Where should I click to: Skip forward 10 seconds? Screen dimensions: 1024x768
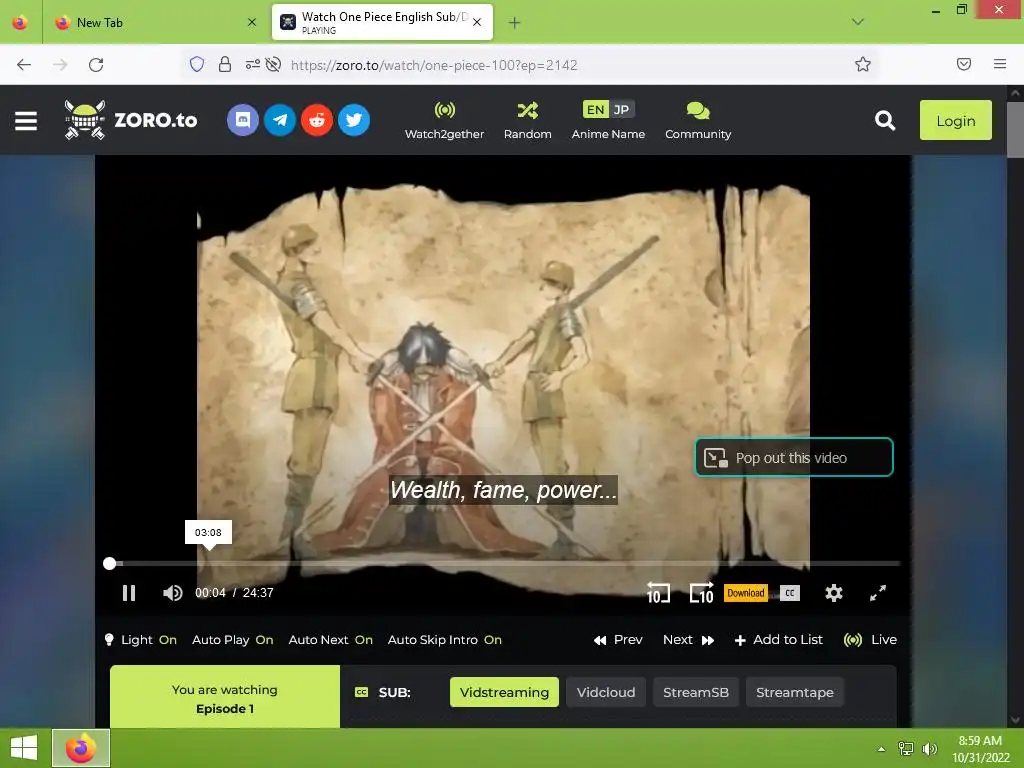(x=701, y=593)
